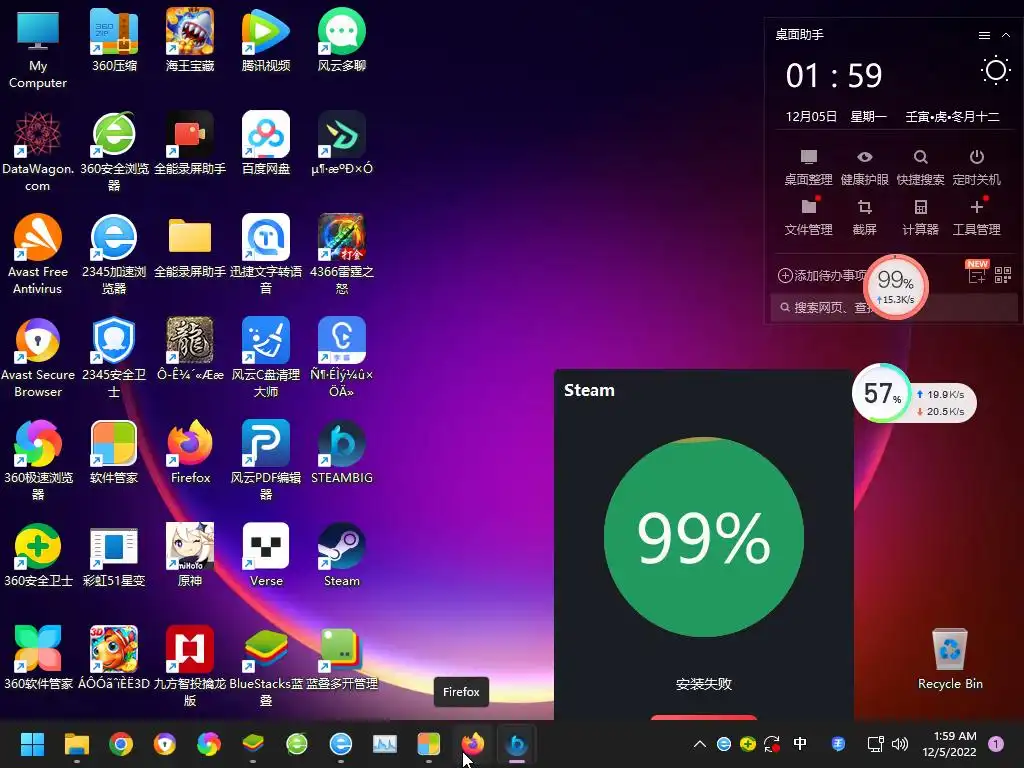Open the 海王宝藏 game shortcut
The image size is (1024, 768).
click(x=190, y=40)
